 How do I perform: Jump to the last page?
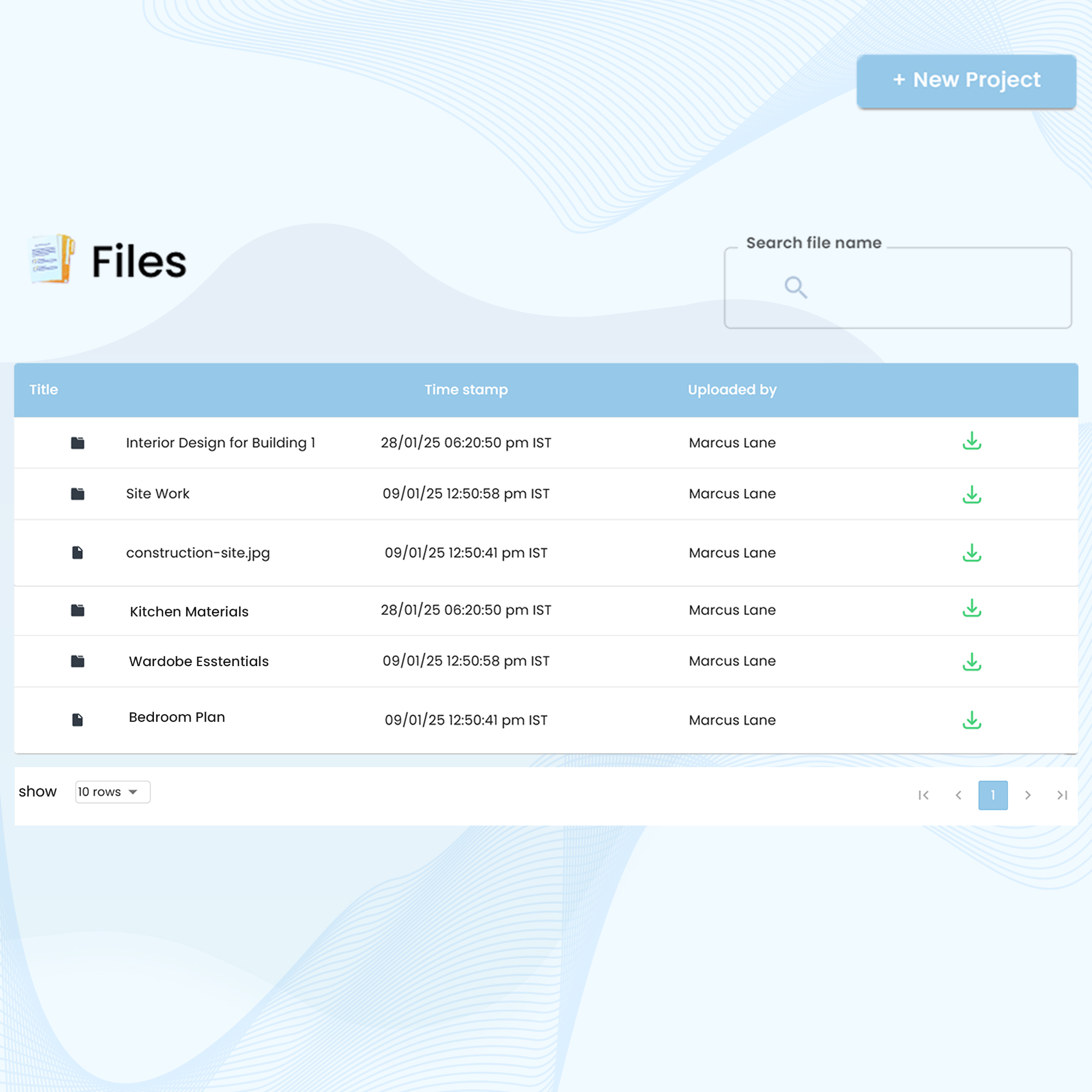(x=1062, y=796)
